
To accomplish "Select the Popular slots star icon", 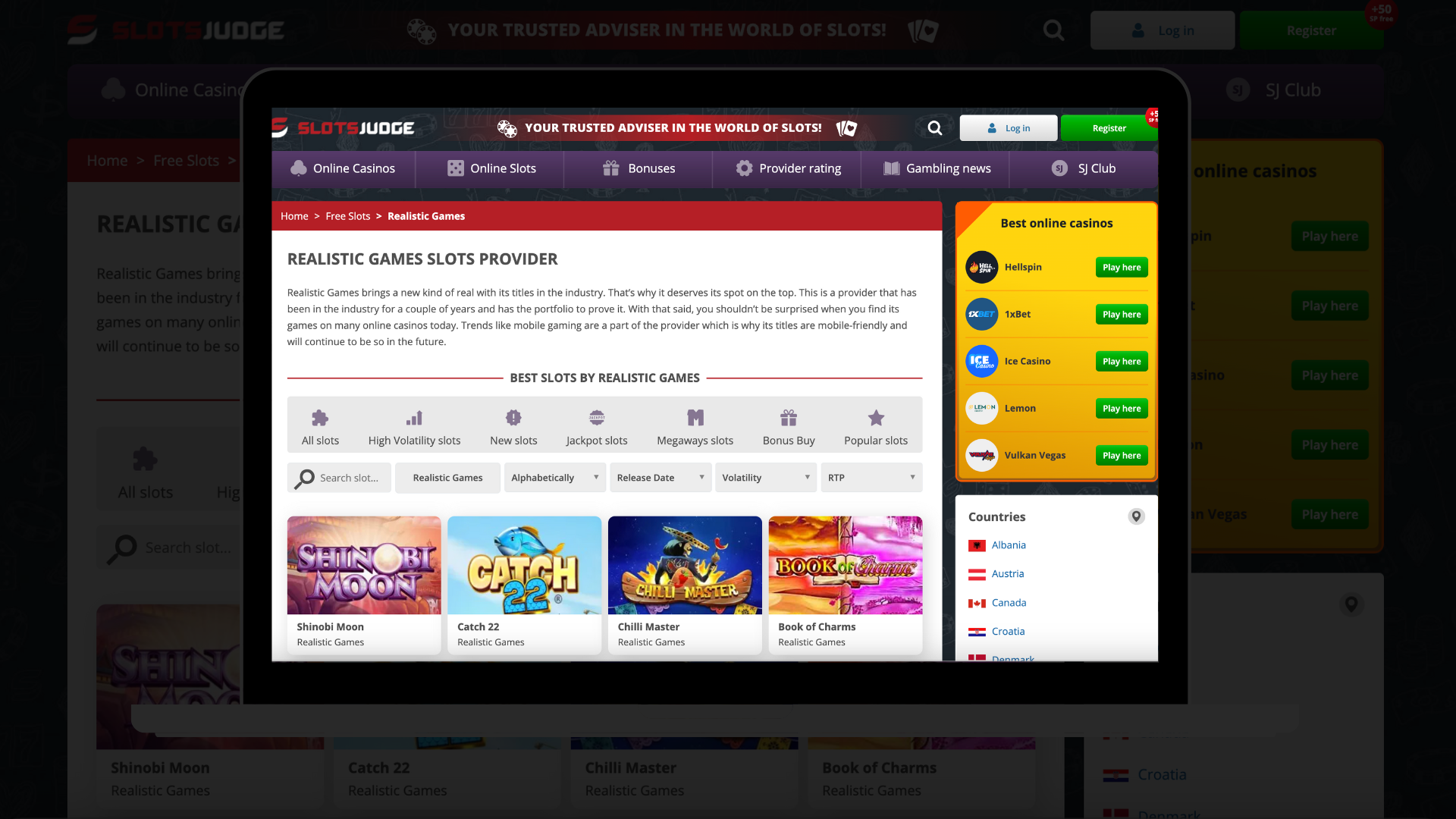I will coord(876,418).
